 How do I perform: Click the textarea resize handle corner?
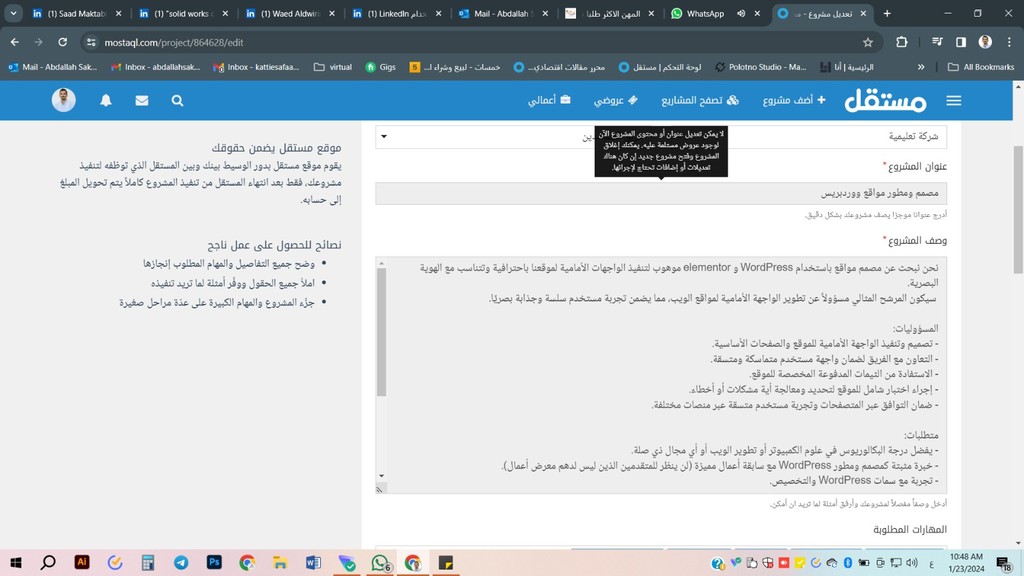coord(379,488)
